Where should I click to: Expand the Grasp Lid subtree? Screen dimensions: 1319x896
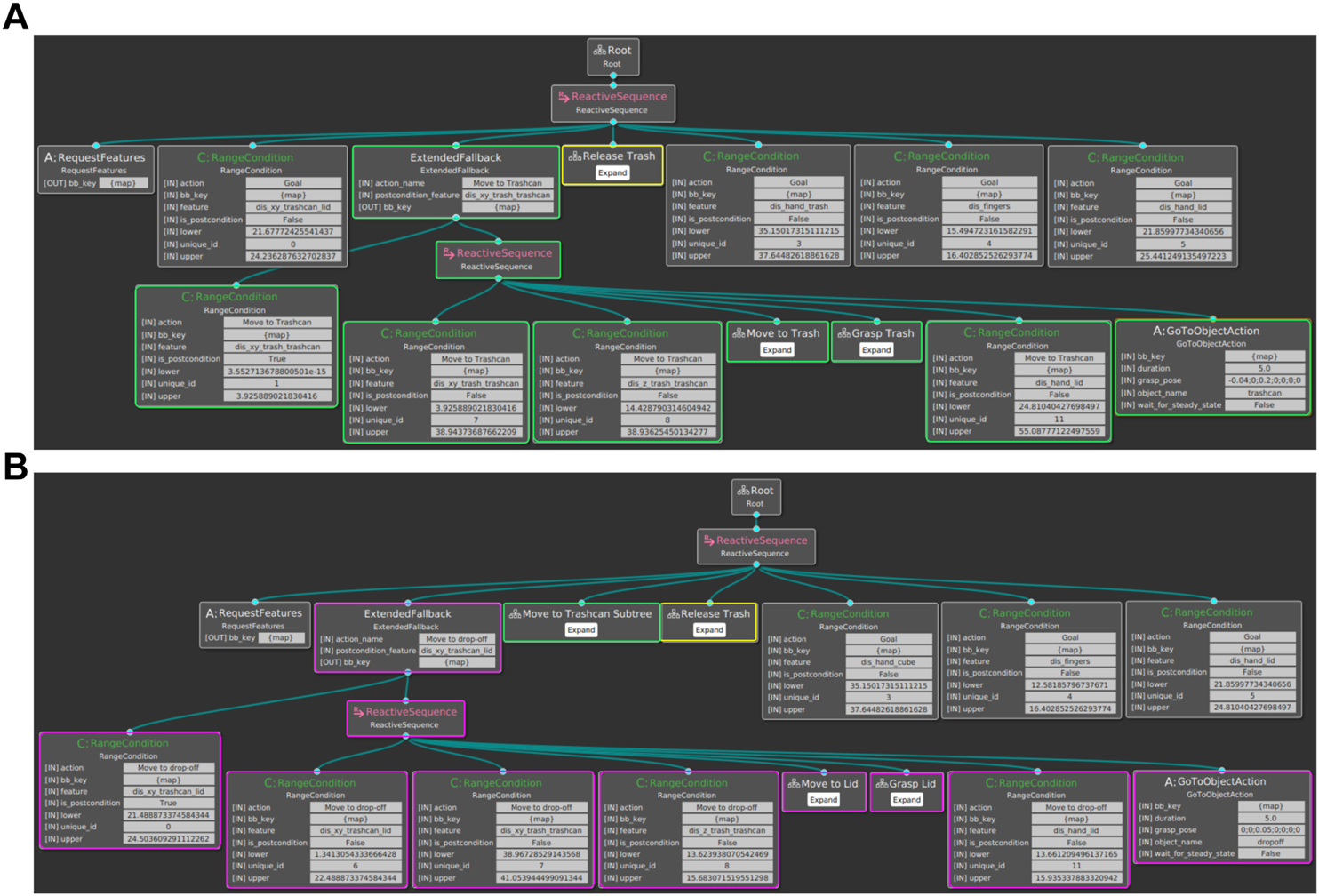906,800
